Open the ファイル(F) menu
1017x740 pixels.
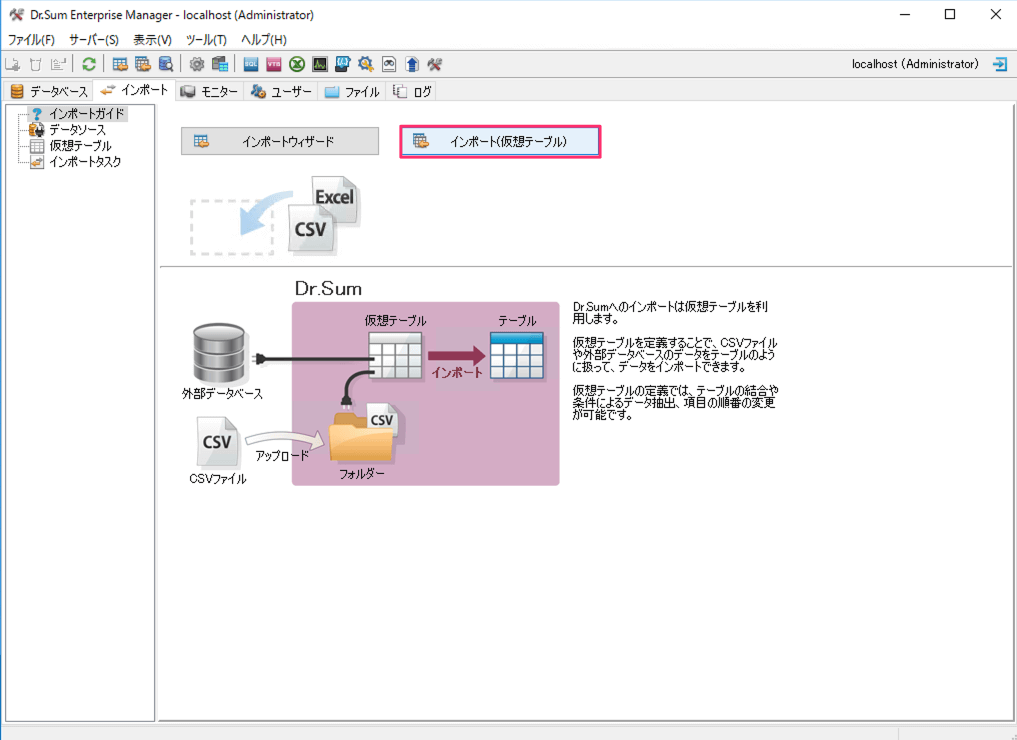[x=31, y=40]
